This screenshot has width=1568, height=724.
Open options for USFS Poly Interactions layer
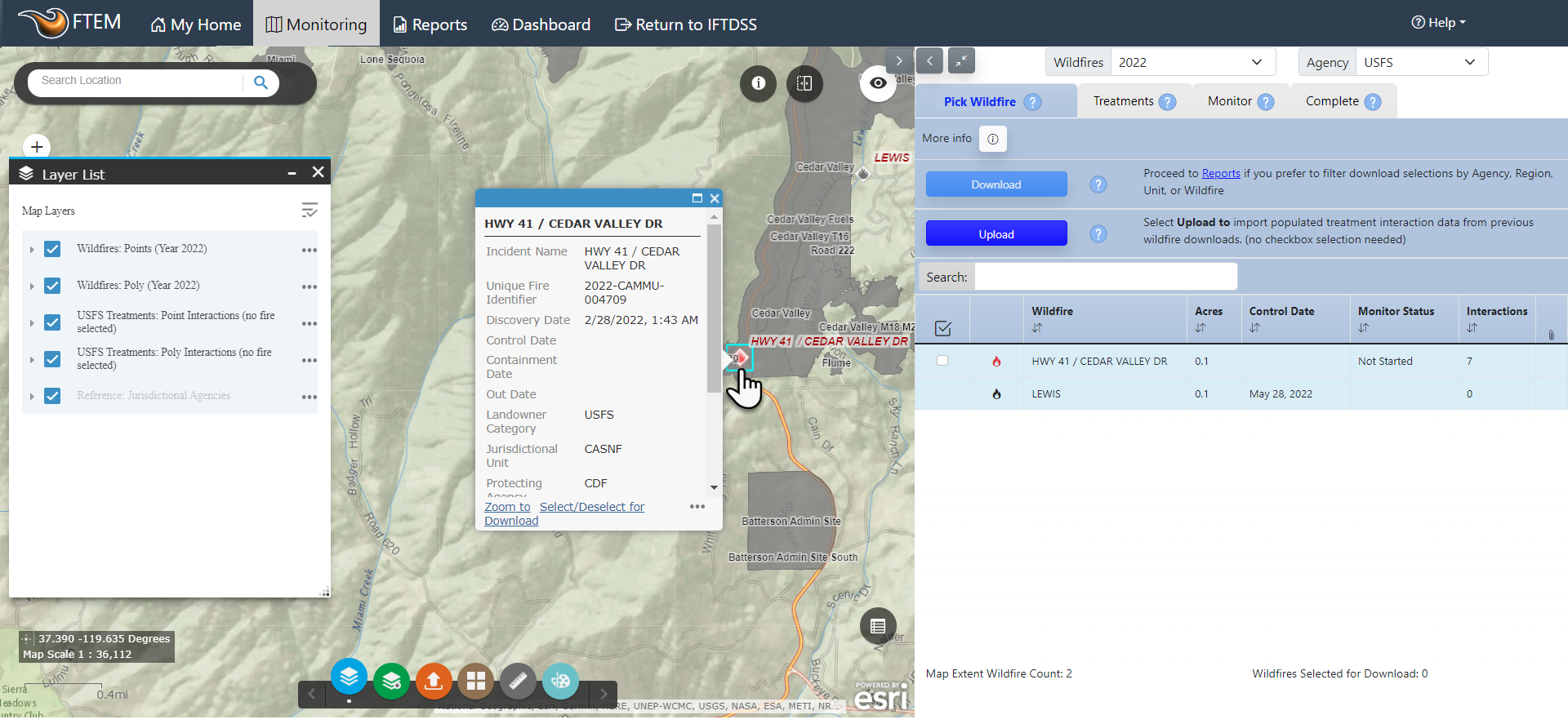point(310,360)
